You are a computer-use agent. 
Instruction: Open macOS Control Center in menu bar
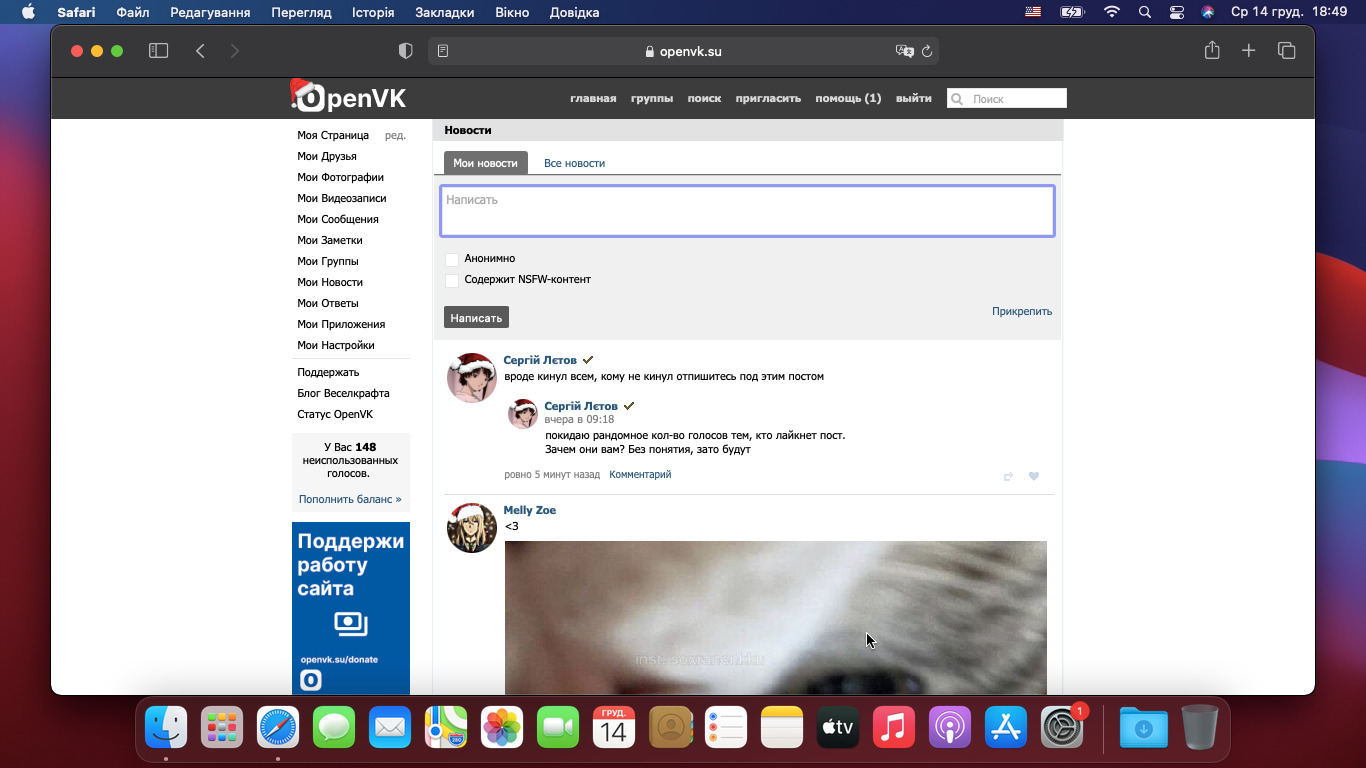[x=1176, y=12]
